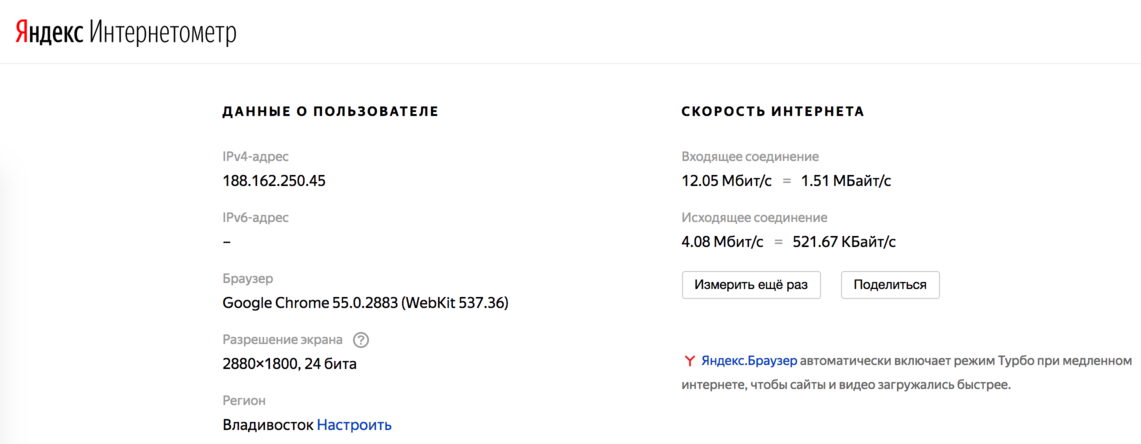Click the incoming speed value 12.05 Мбит/с
Image resolution: width=1141 pixels, height=444 pixels.
pyautogui.click(x=726, y=181)
